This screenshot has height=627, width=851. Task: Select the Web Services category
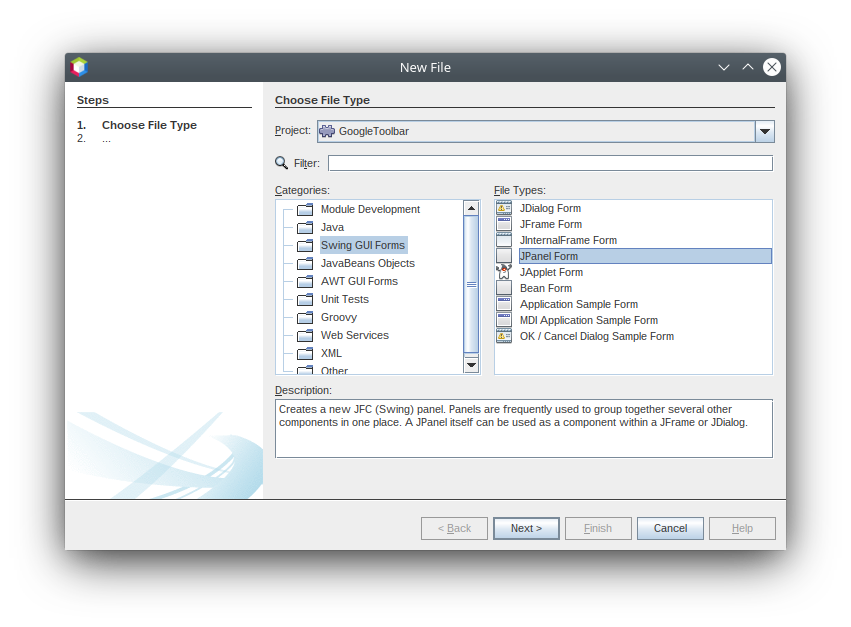click(354, 335)
